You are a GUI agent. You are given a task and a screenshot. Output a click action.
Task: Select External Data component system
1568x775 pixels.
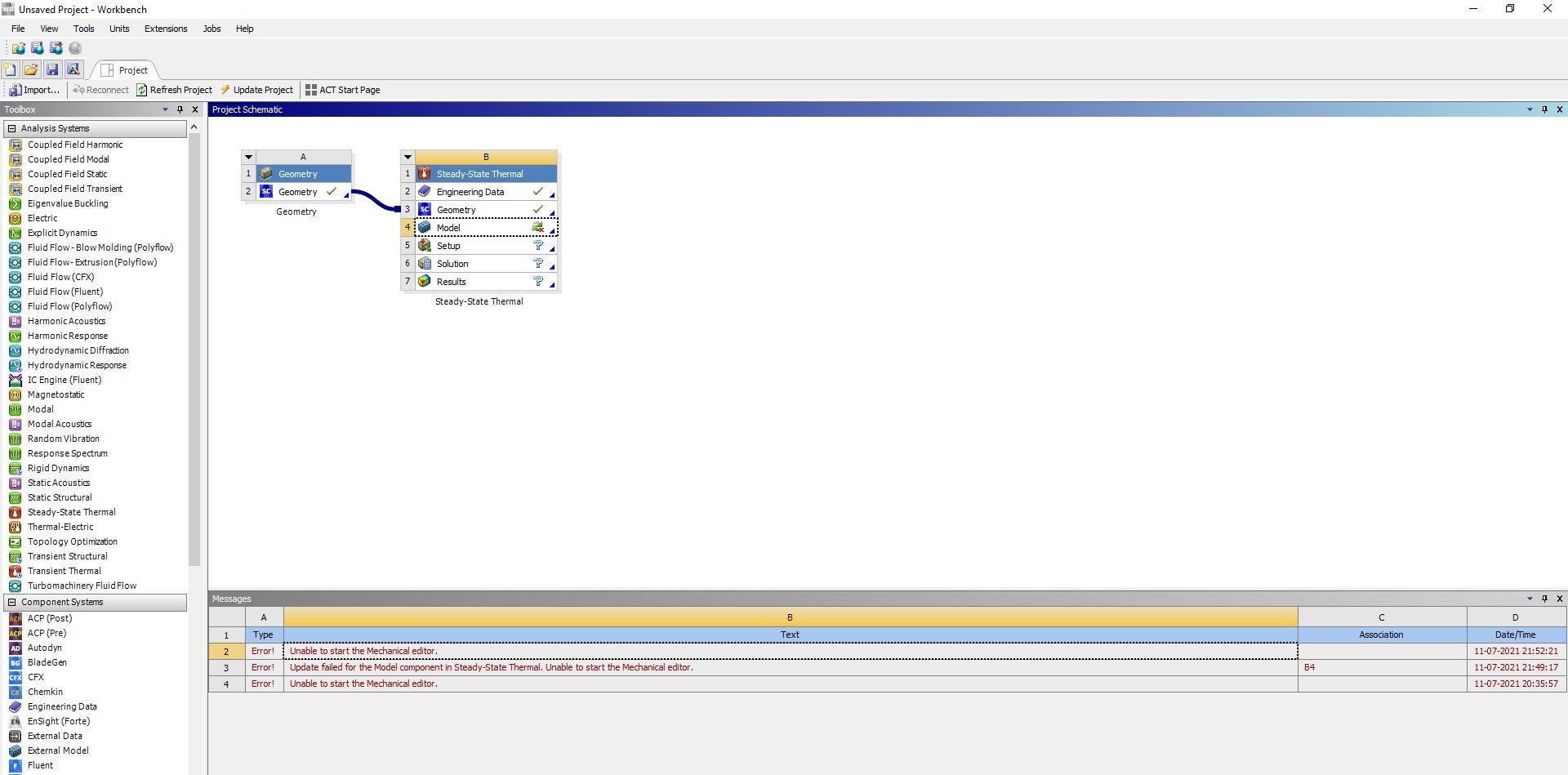pyautogui.click(x=55, y=736)
